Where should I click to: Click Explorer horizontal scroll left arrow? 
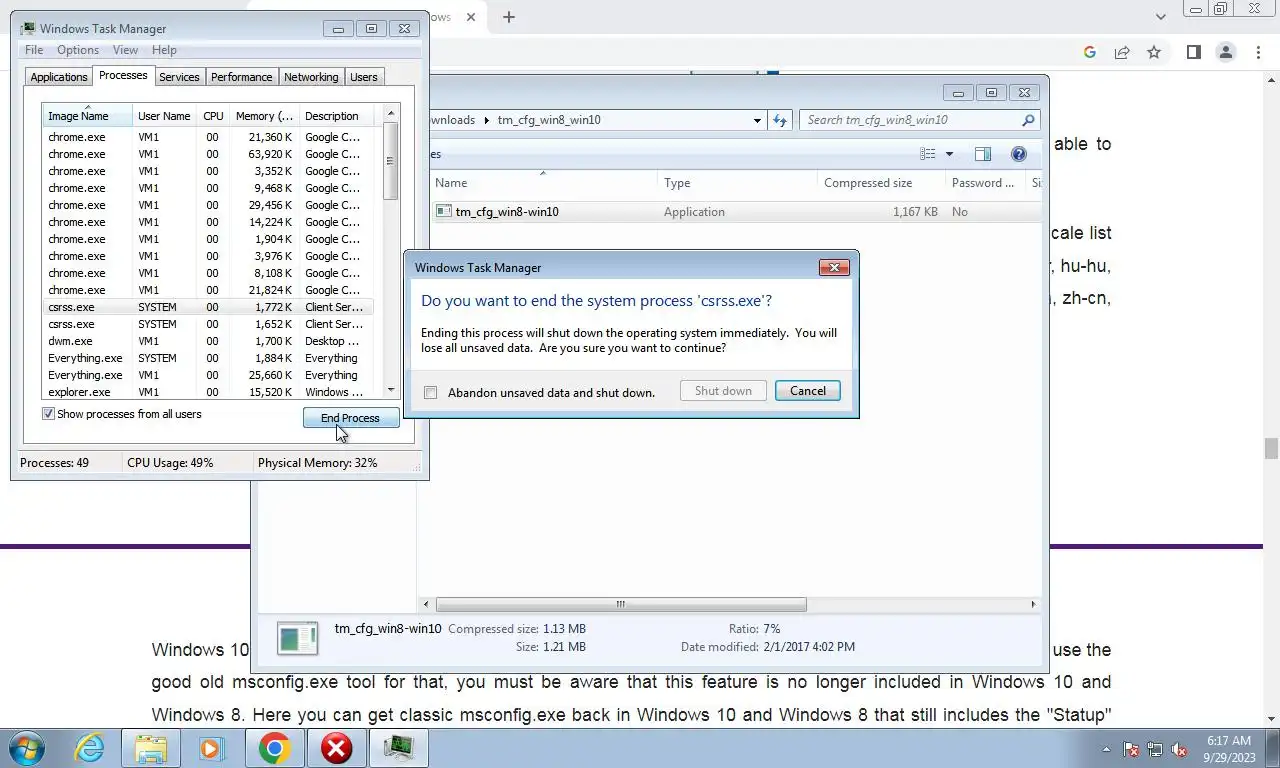pos(427,604)
